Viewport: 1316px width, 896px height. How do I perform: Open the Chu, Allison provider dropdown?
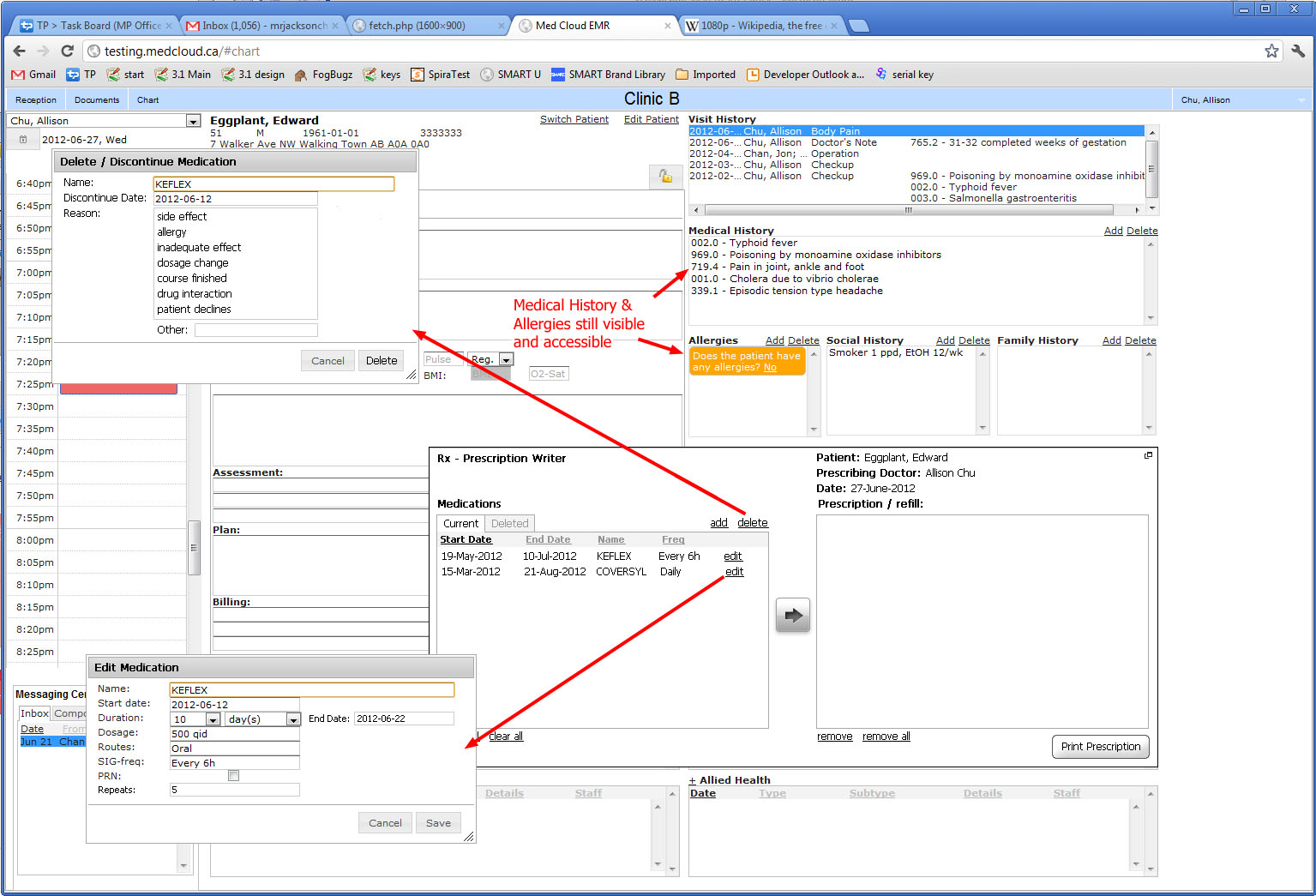[x=193, y=121]
